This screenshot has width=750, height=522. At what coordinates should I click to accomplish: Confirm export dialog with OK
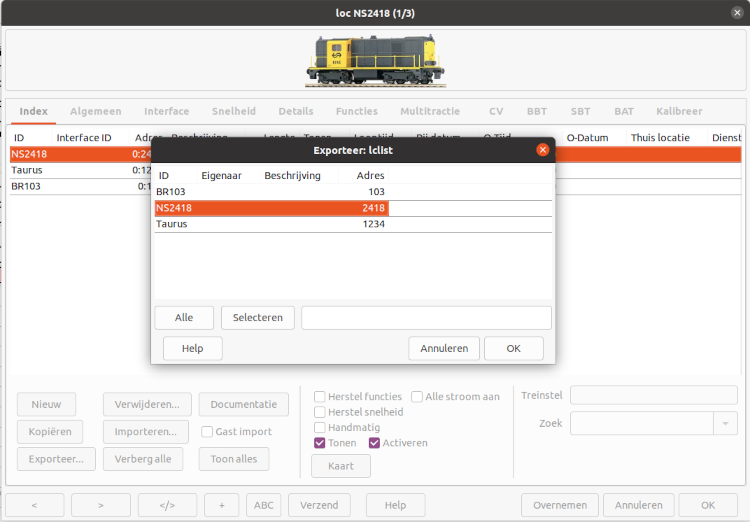(513, 348)
